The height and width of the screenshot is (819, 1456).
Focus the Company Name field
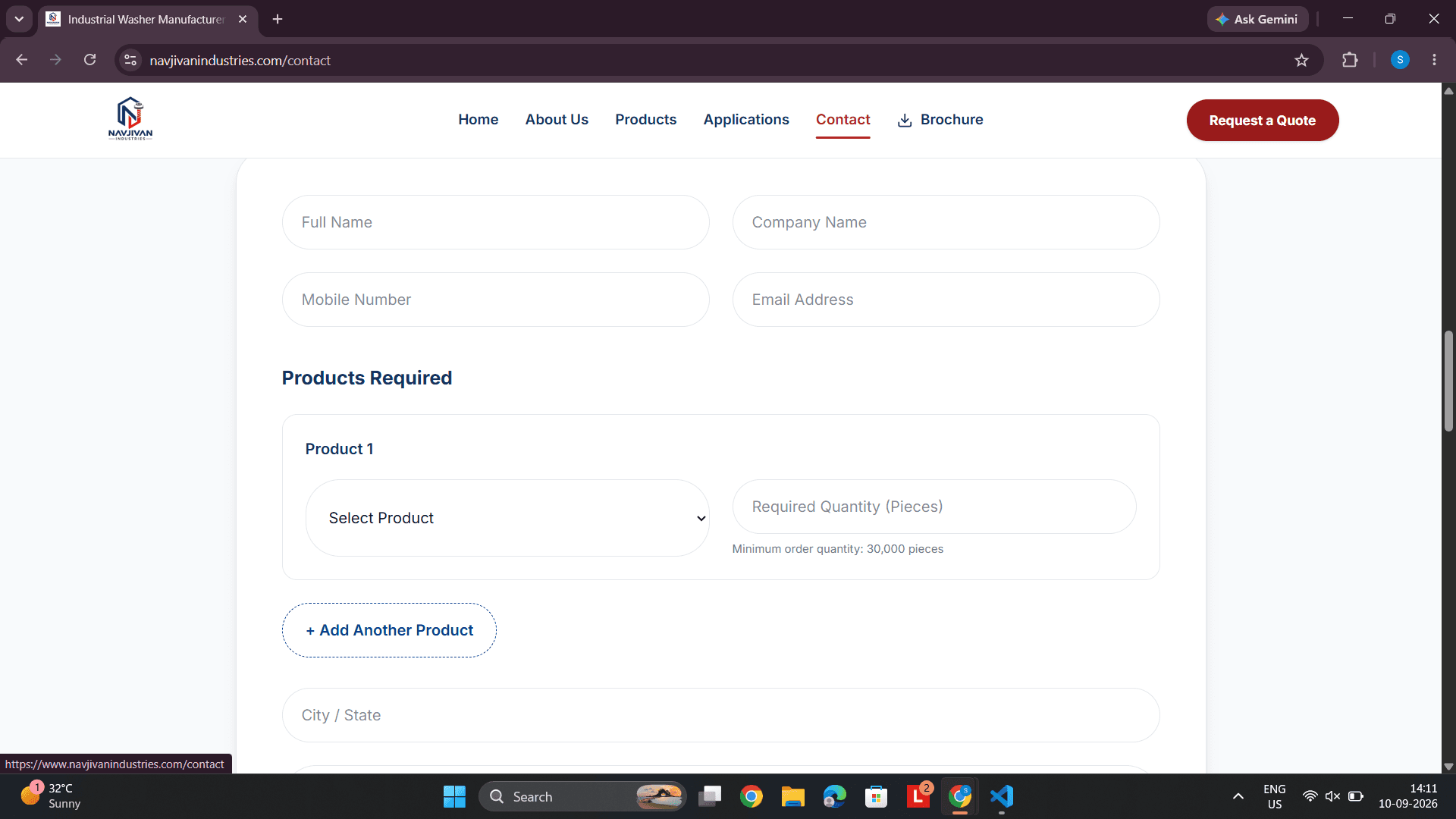click(946, 222)
